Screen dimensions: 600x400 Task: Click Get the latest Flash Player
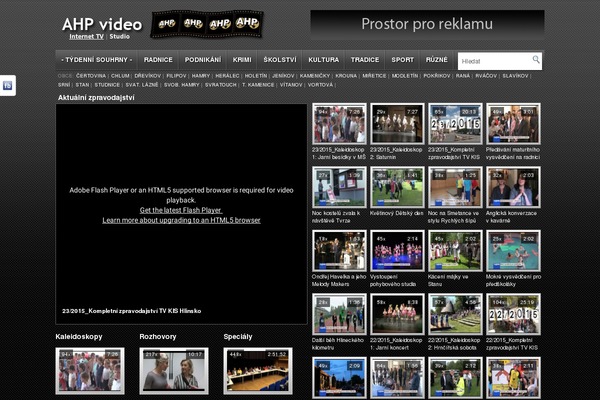pyautogui.click(x=181, y=210)
